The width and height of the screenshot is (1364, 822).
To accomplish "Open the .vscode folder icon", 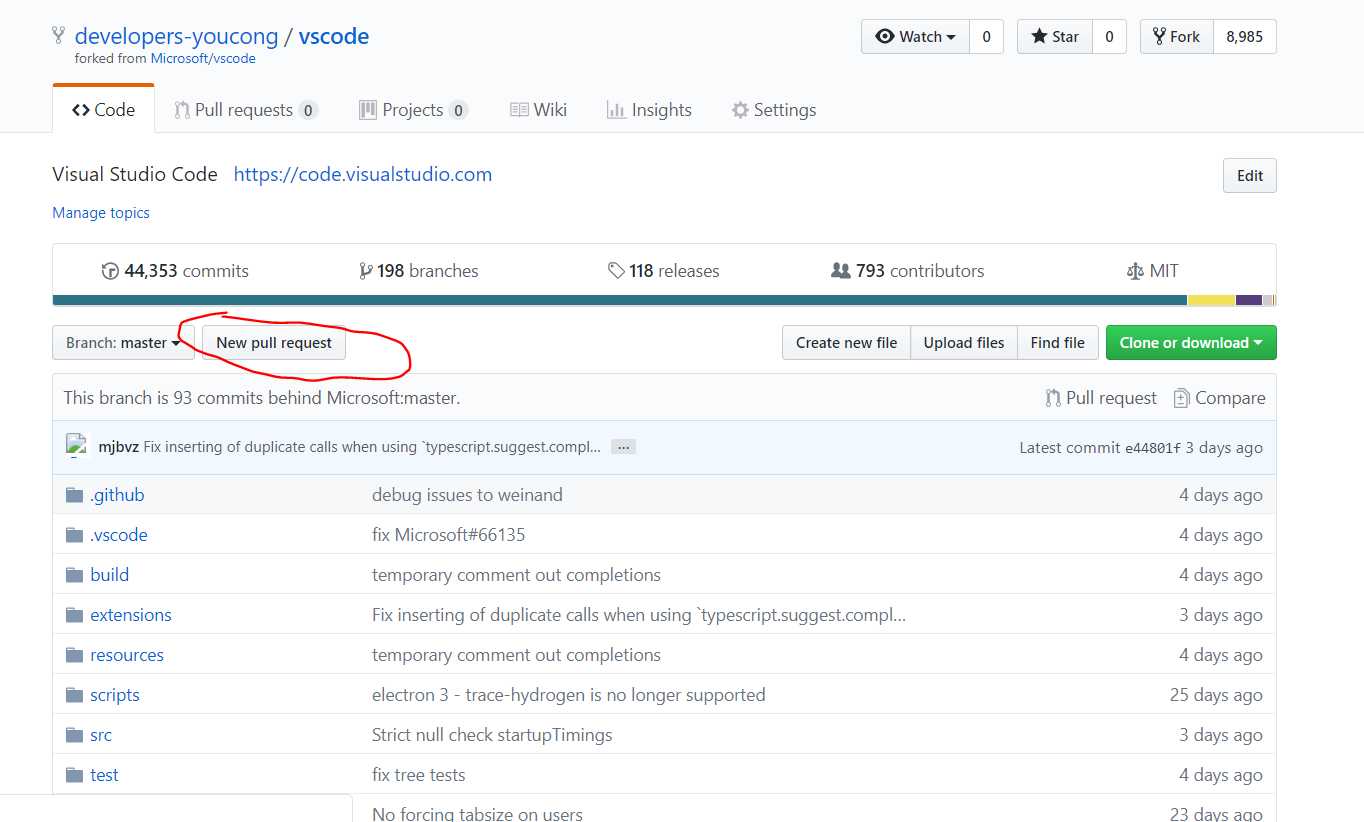I will click(x=74, y=535).
